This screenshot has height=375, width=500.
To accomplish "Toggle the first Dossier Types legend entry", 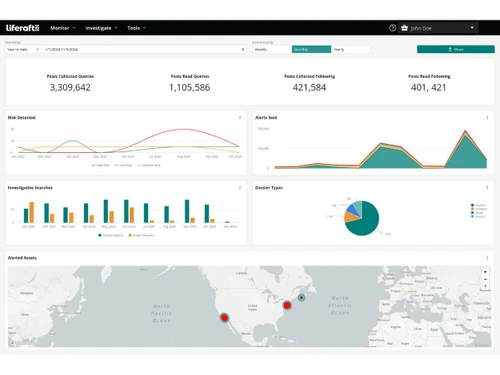I will [x=478, y=205].
